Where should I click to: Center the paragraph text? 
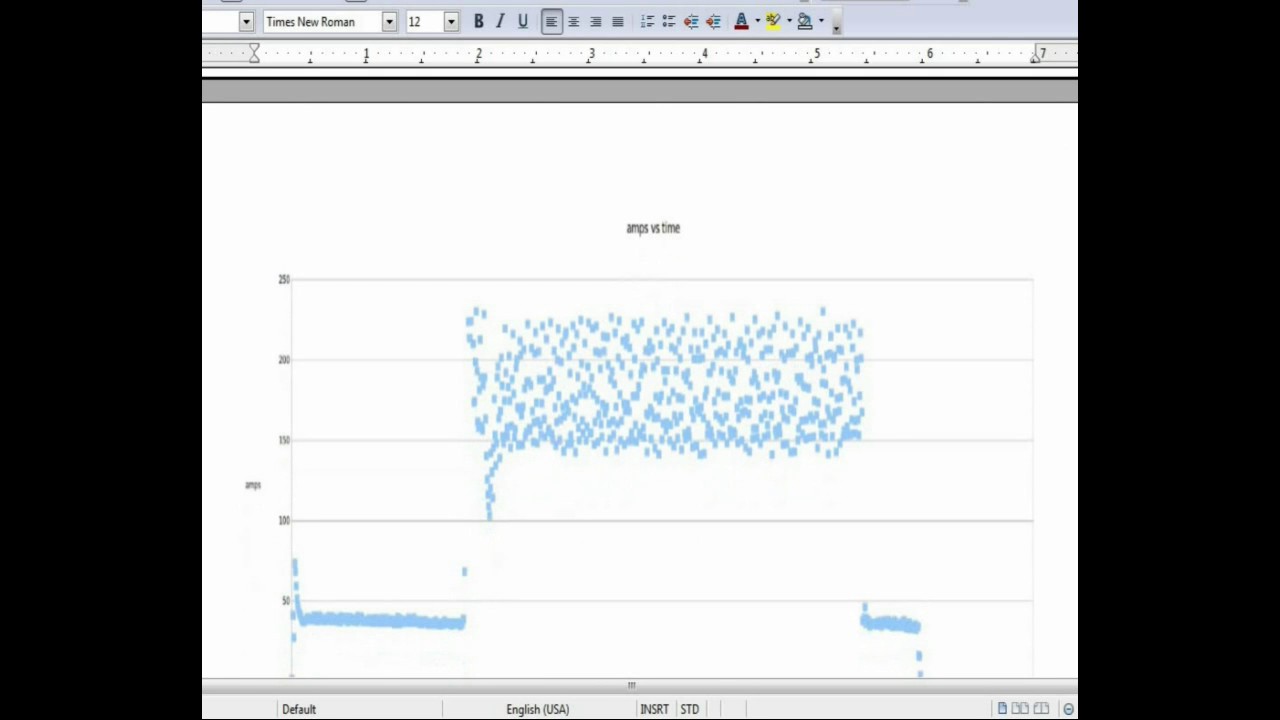pos(573,21)
